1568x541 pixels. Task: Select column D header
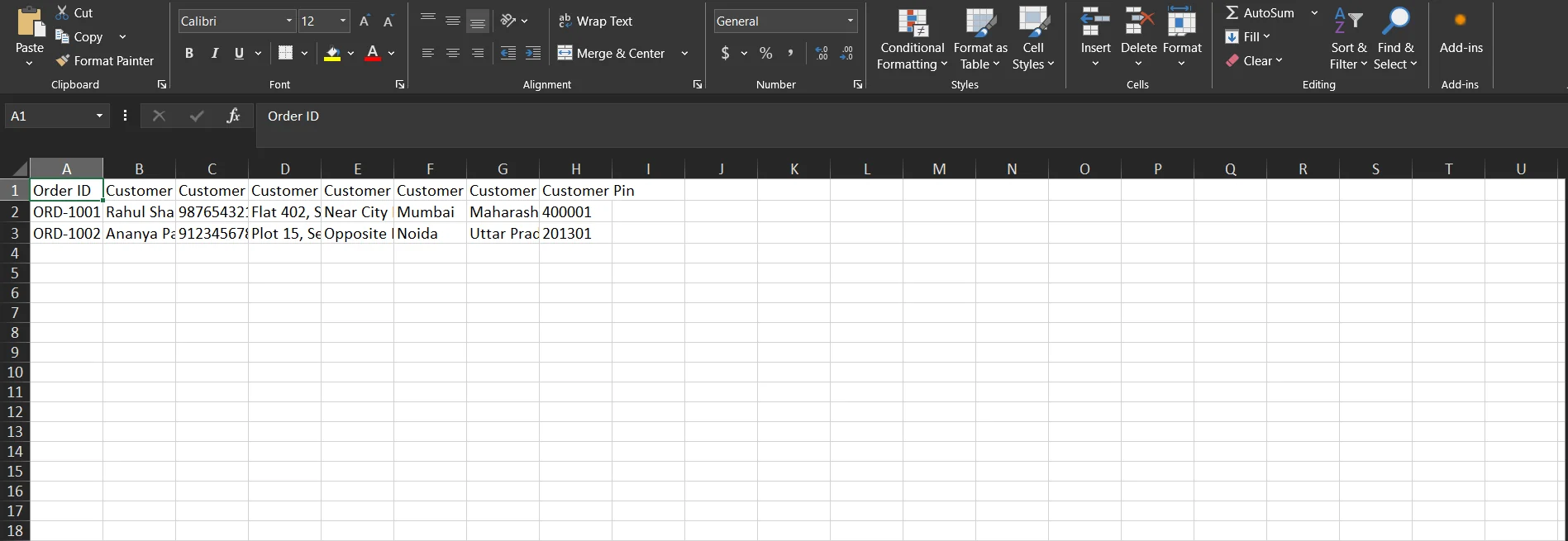coord(285,169)
